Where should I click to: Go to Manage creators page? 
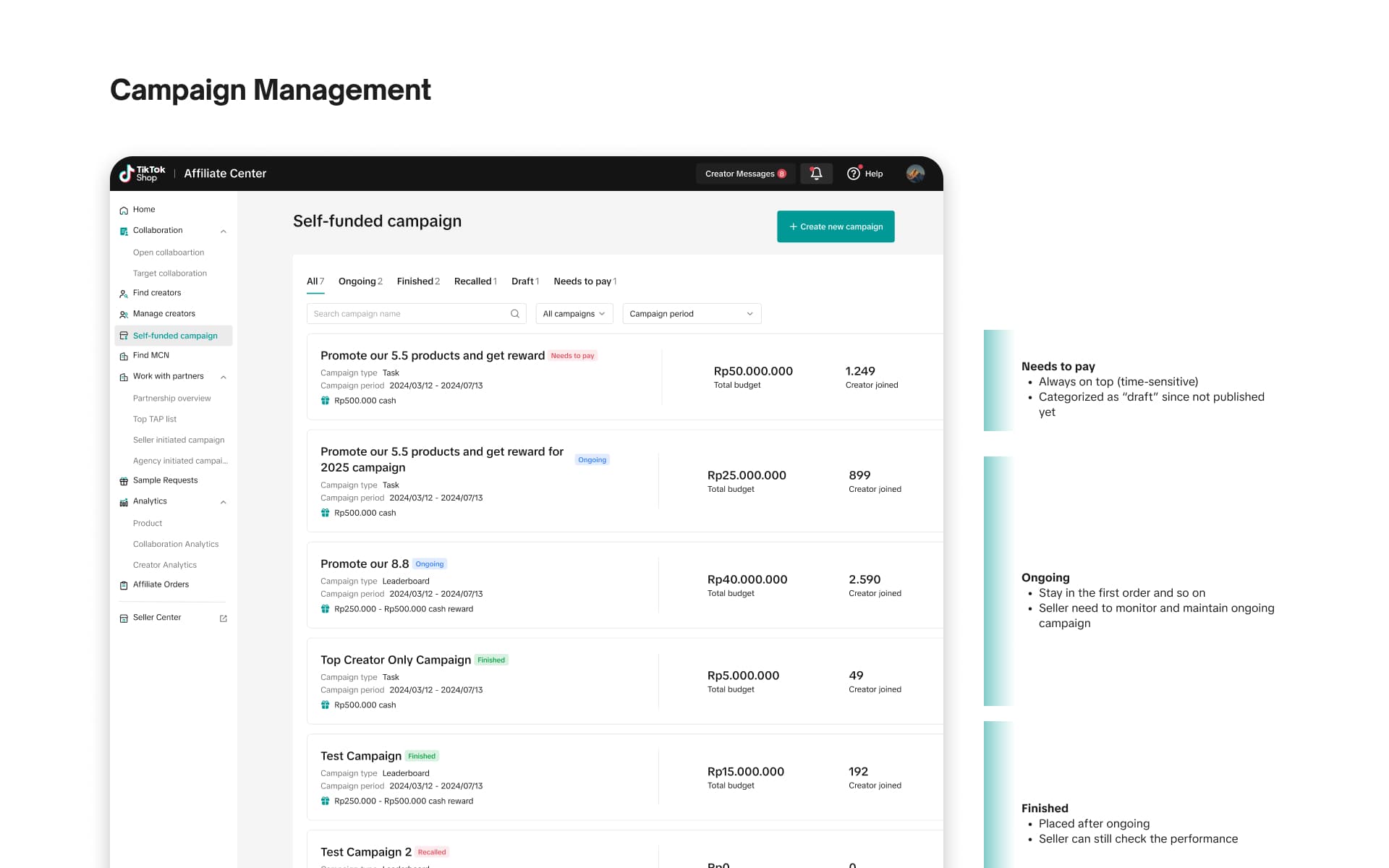tap(164, 314)
